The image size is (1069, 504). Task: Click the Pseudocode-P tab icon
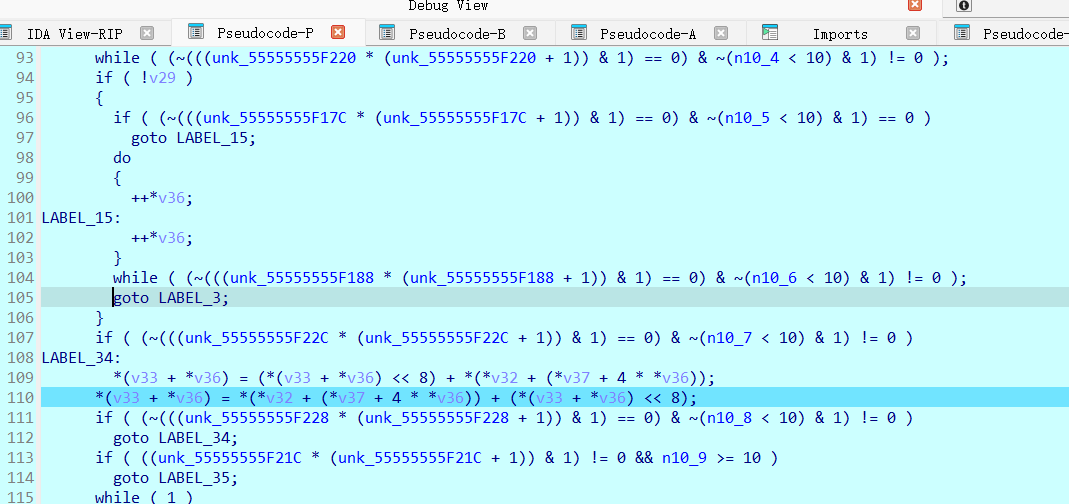point(196,33)
